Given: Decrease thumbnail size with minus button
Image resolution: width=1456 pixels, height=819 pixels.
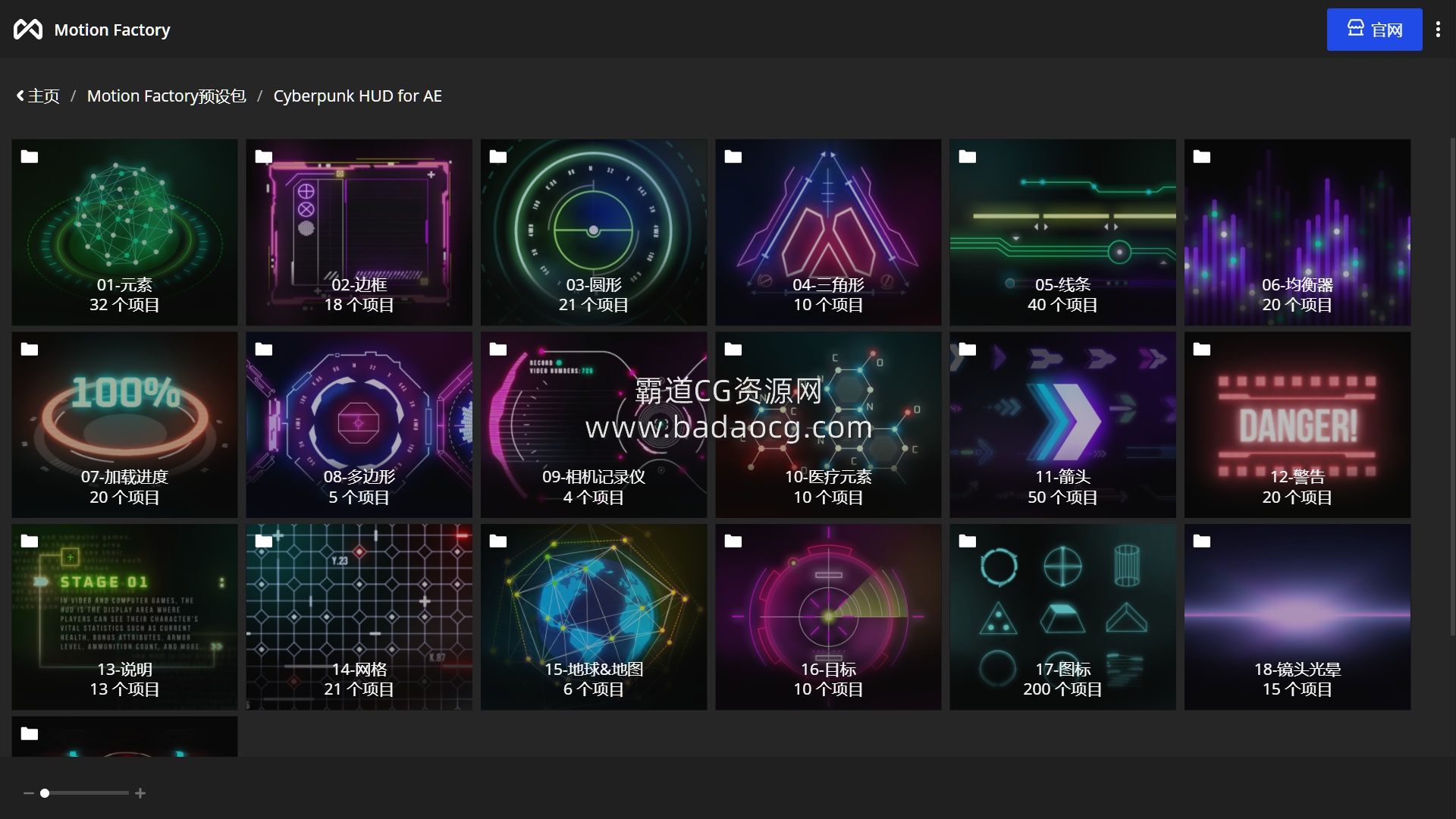Looking at the screenshot, I should [29, 793].
